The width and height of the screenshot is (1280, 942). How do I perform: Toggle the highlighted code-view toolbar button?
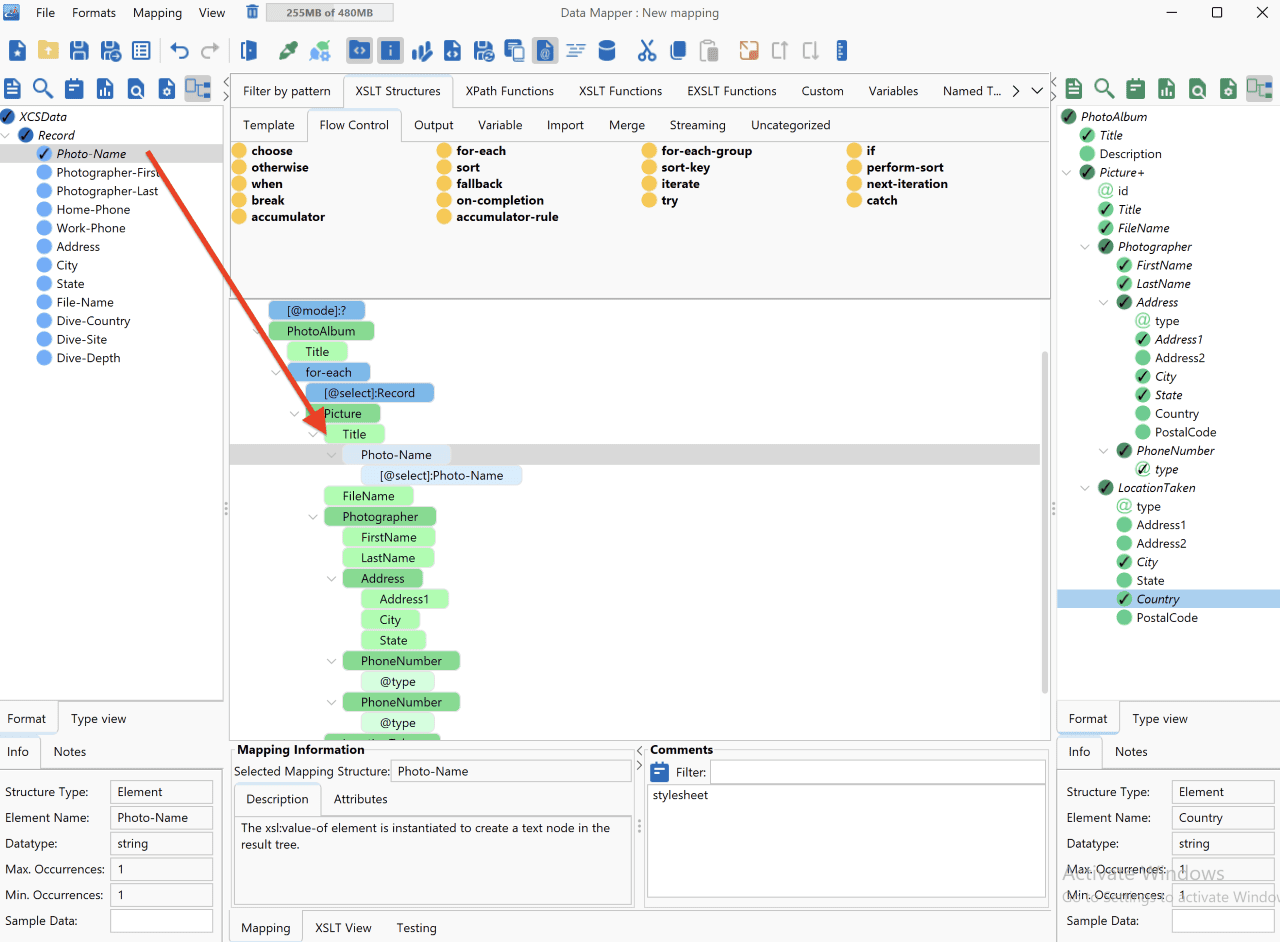[x=359, y=50]
